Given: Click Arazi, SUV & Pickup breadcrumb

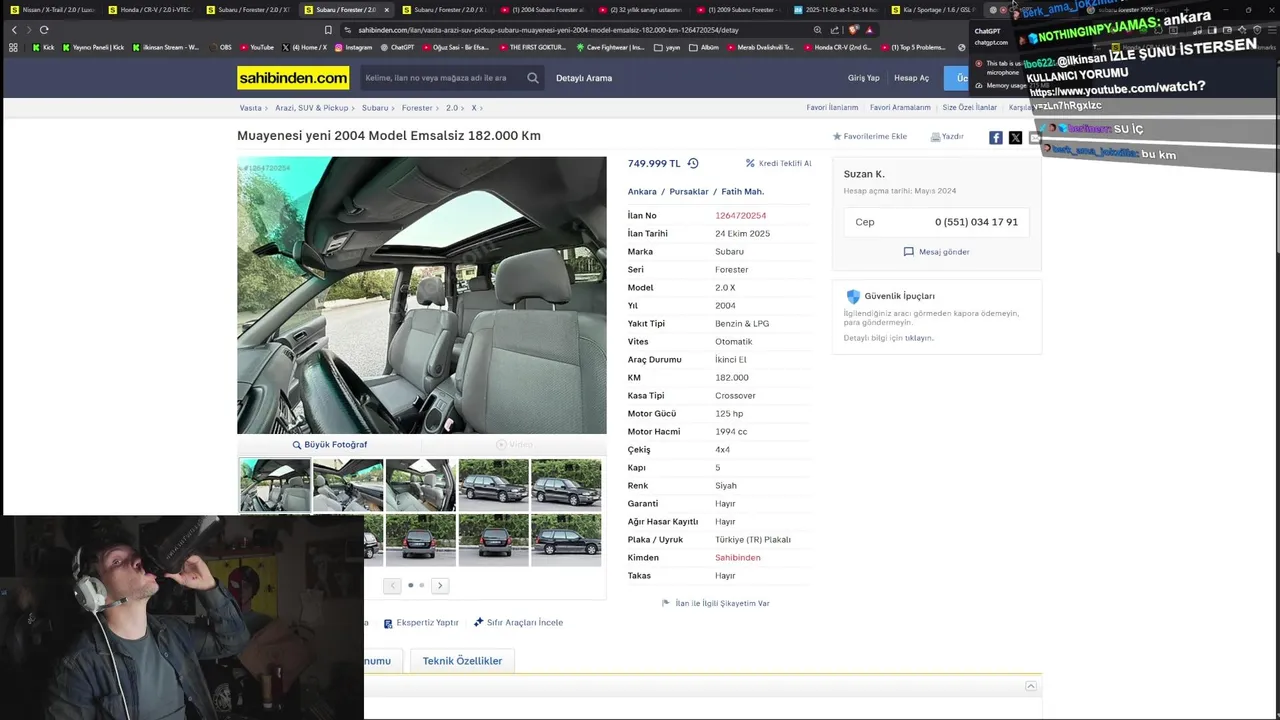Looking at the screenshot, I should pyautogui.click(x=312, y=108).
